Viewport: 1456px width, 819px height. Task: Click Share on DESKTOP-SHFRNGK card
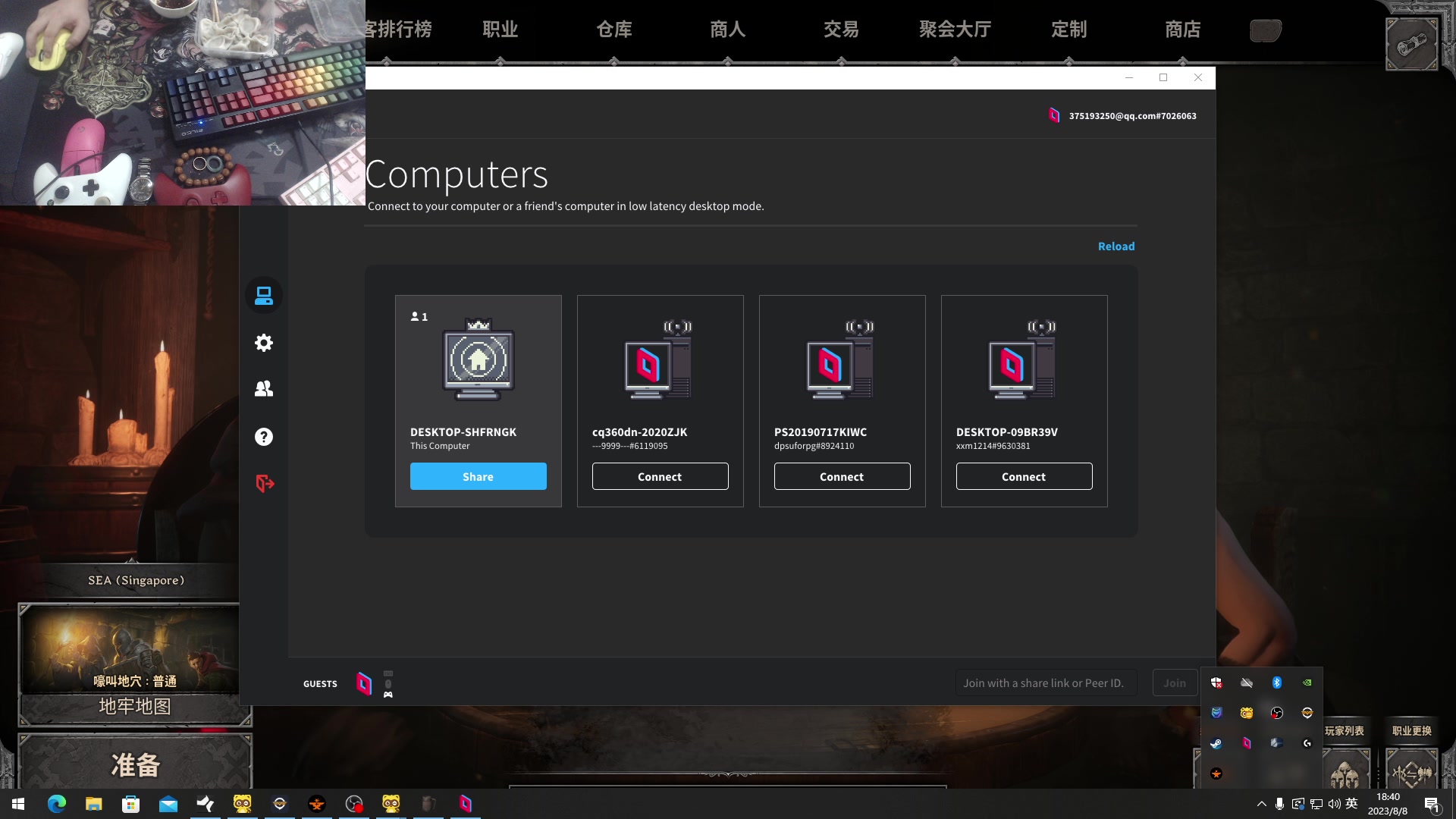479,476
